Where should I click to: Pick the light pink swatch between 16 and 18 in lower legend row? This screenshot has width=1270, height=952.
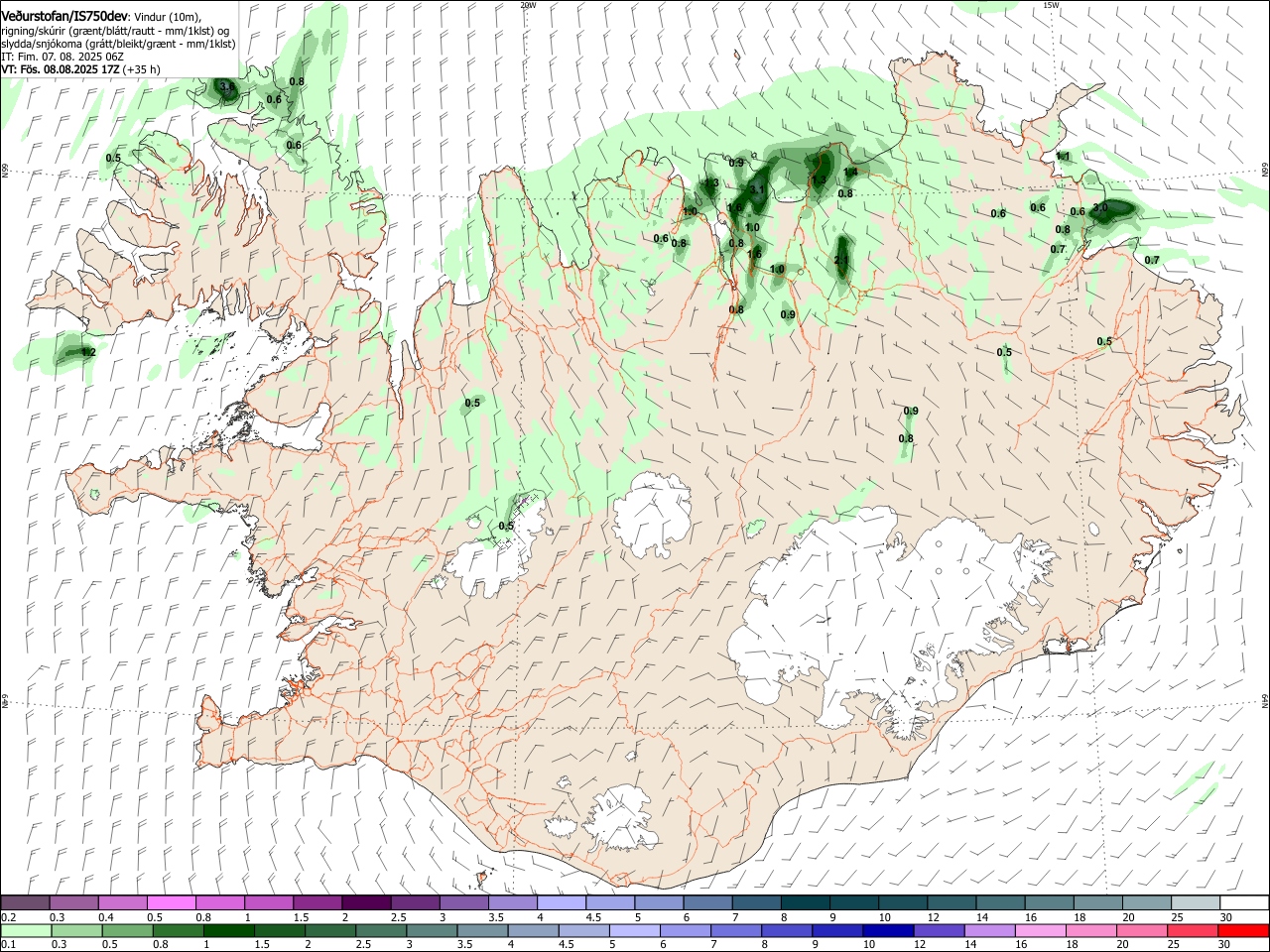(x=1040, y=930)
